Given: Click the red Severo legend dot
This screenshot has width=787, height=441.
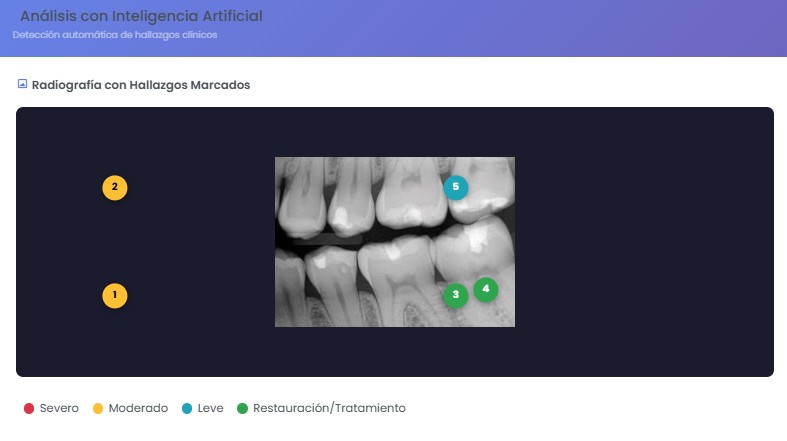Looking at the screenshot, I should (x=29, y=408).
